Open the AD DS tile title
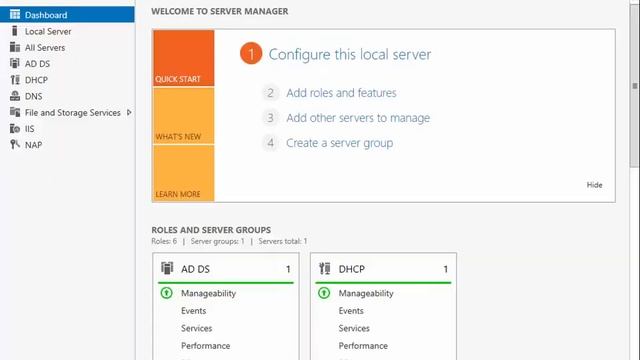The width and height of the screenshot is (640, 360). pos(195,269)
